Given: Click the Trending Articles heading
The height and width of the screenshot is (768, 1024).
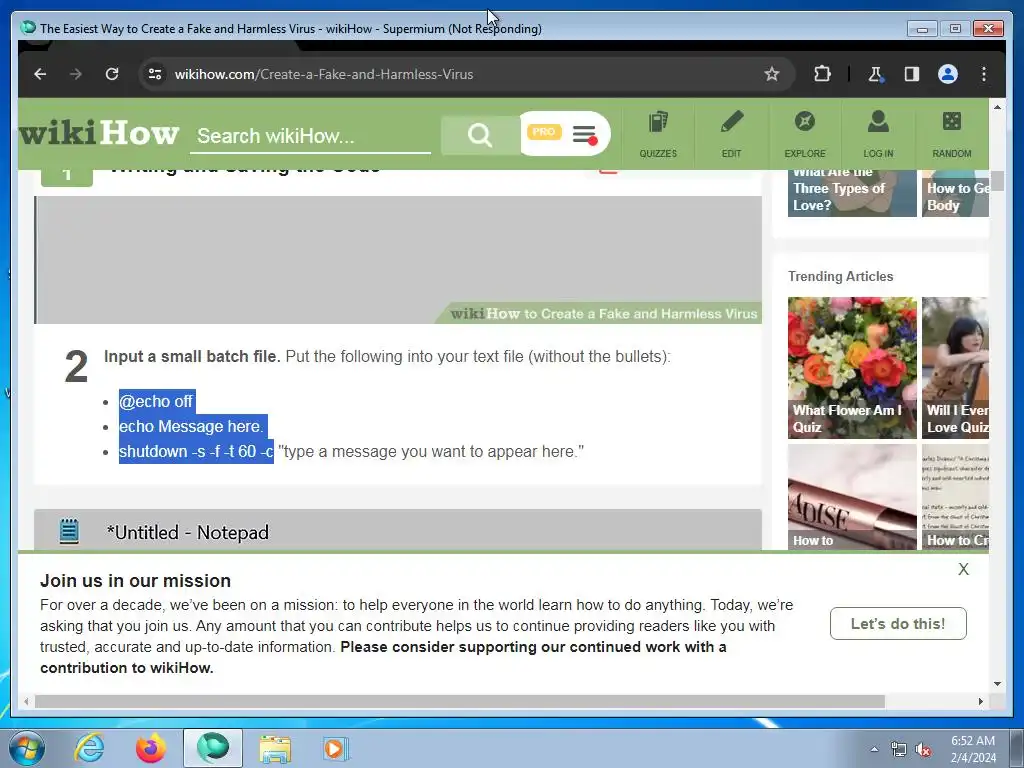Looking at the screenshot, I should pyautogui.click(x=840, y=276).
